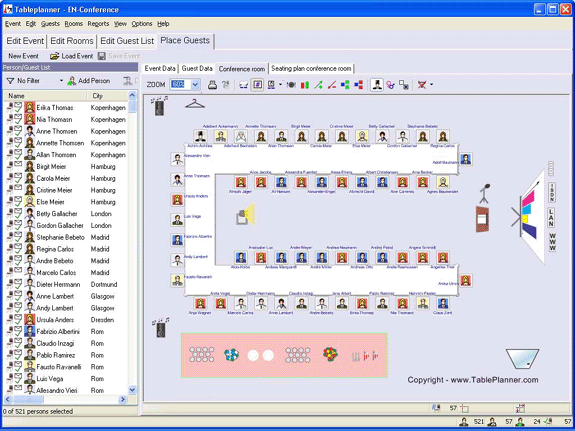Toggle invitation checkbox for Luis Vega
Viewport: 575px width, 431px height.
18,378
